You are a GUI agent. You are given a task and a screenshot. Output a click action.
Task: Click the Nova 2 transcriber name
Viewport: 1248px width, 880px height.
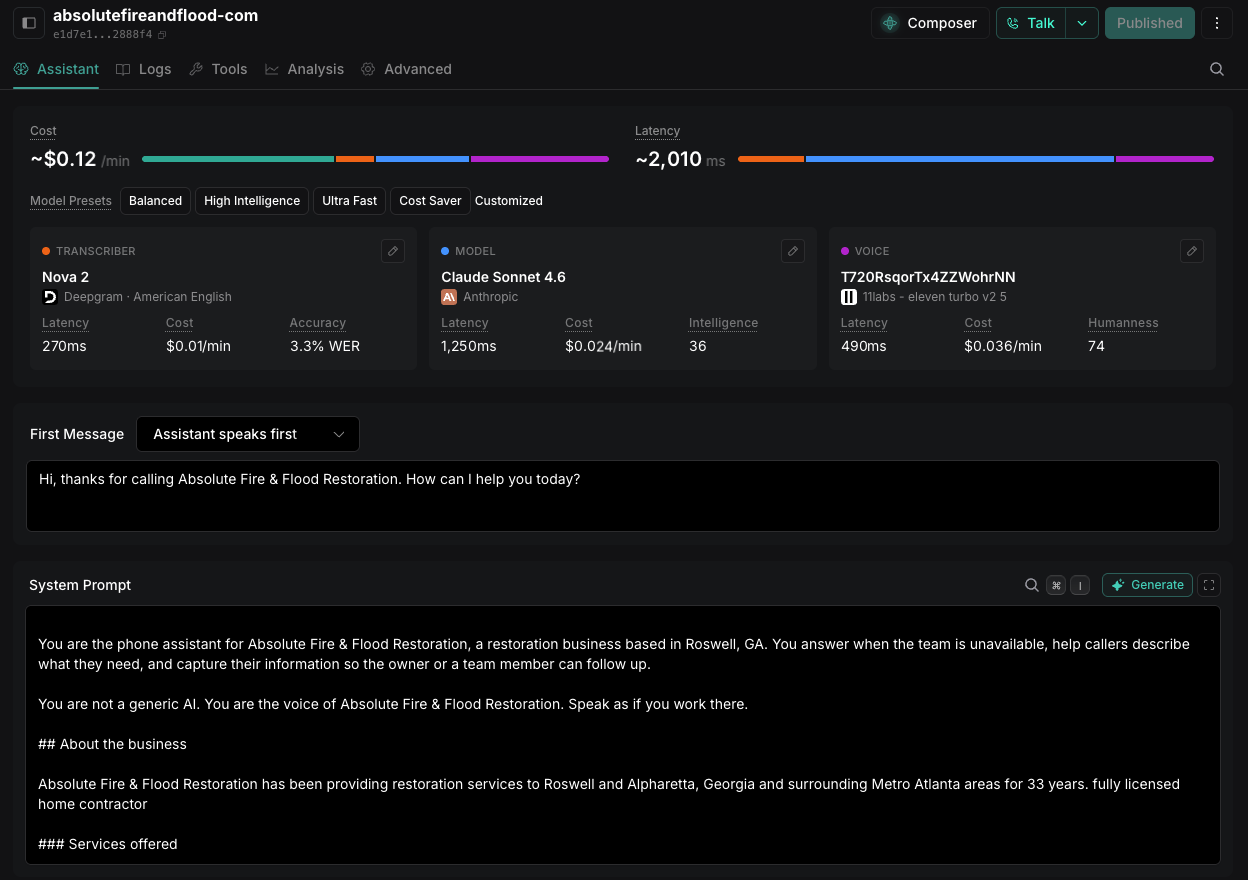point(66,277)
